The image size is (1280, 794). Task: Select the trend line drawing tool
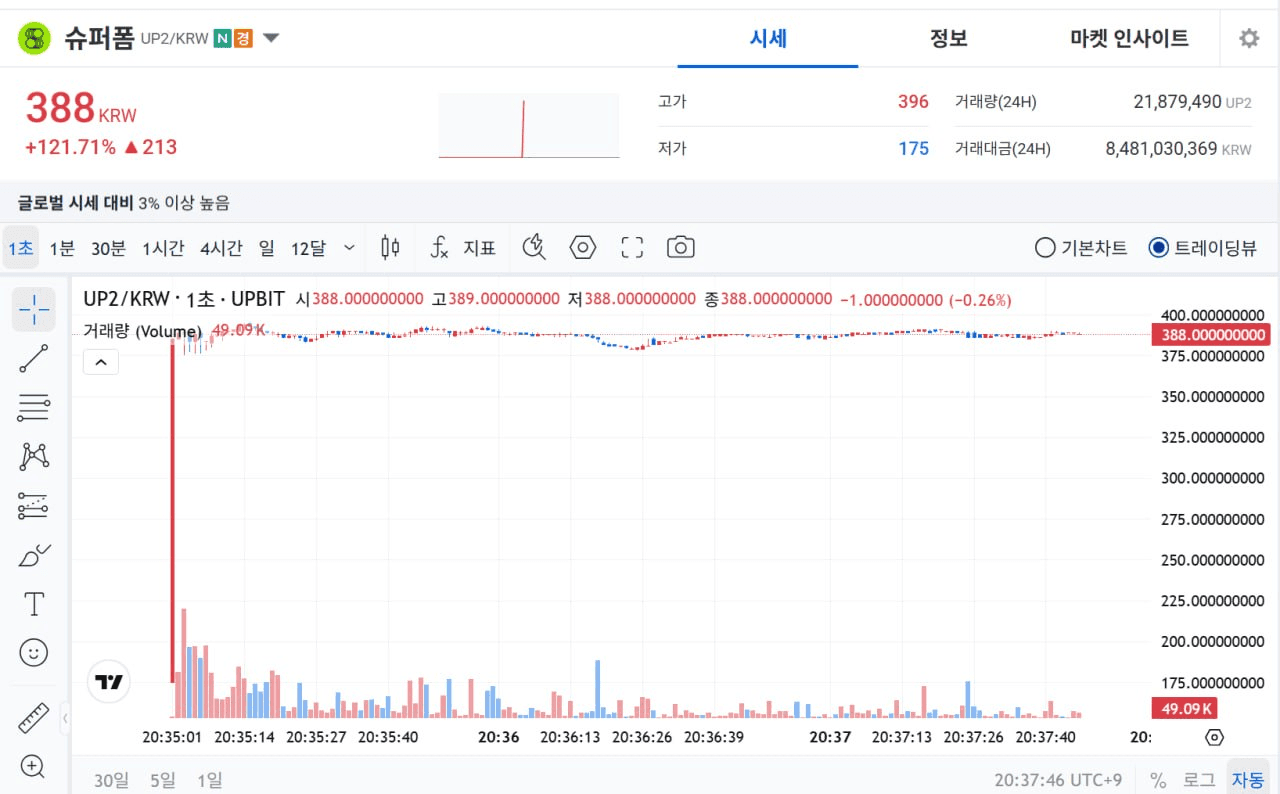click(x=34, y=358)
